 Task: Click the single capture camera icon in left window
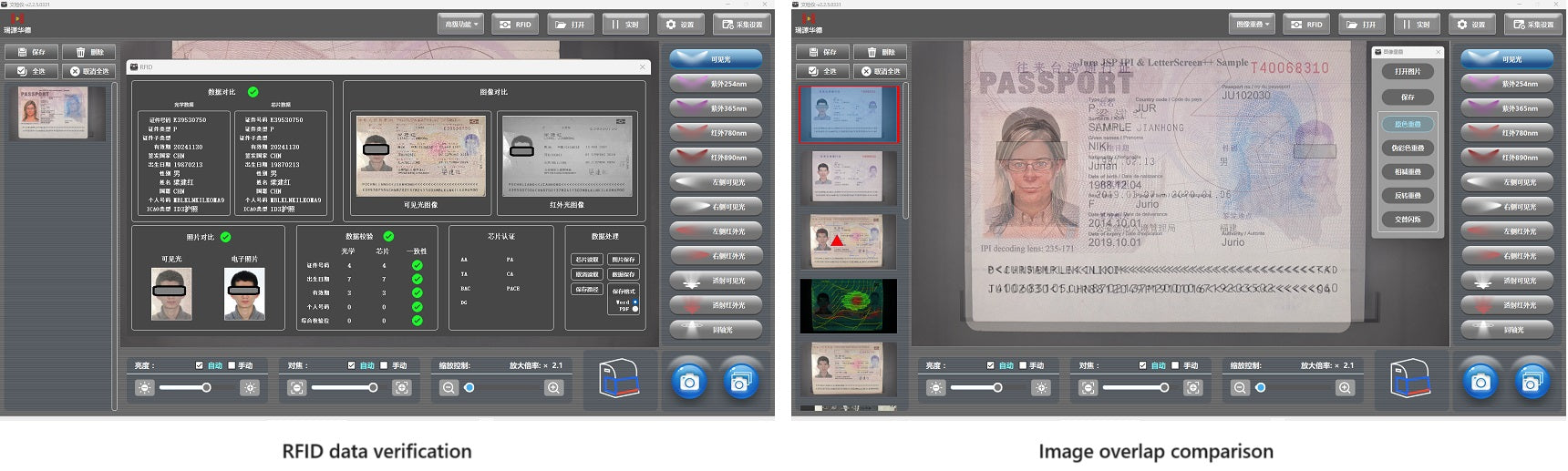click(689, 382)
